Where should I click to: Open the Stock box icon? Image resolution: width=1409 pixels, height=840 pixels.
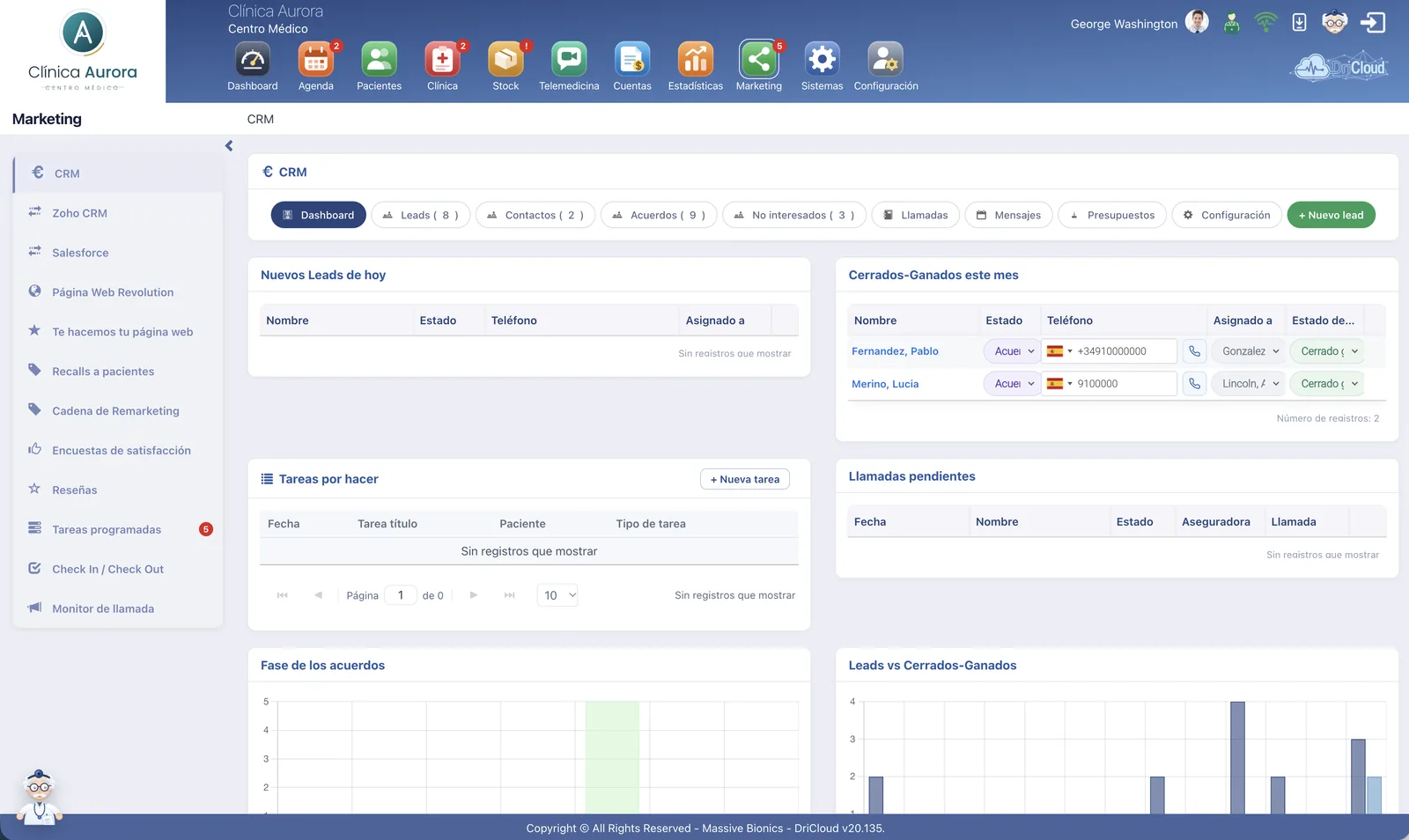(x=506, y=60)
